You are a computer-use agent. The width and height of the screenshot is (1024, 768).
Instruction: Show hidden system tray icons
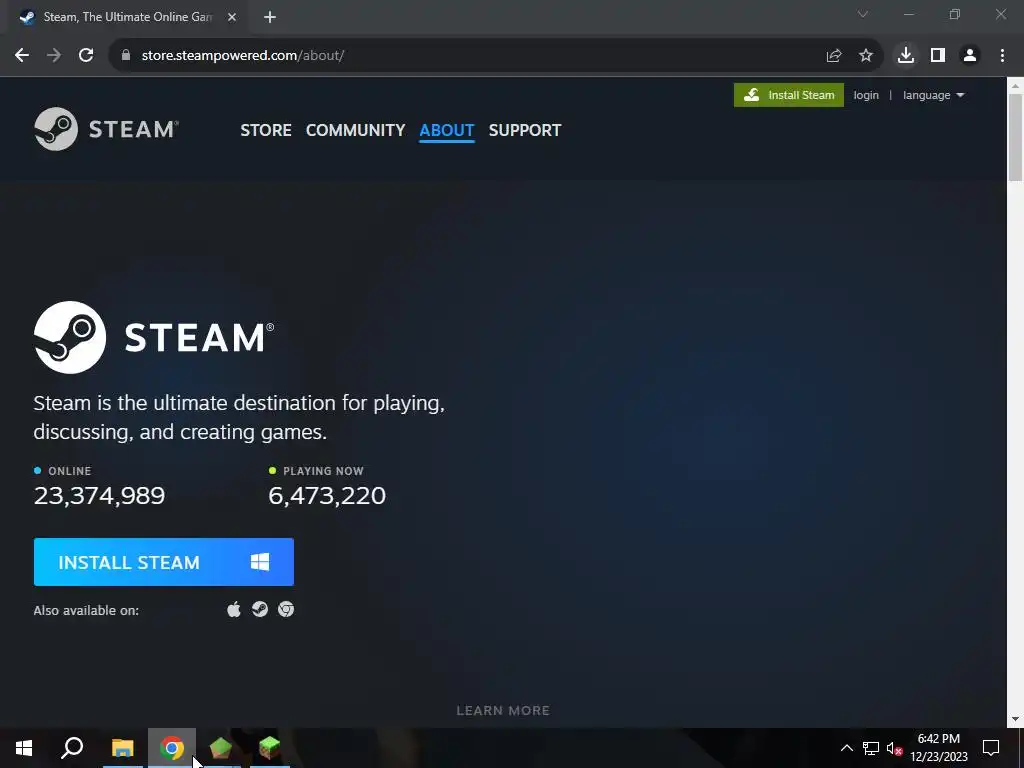[x=846, y=748]
